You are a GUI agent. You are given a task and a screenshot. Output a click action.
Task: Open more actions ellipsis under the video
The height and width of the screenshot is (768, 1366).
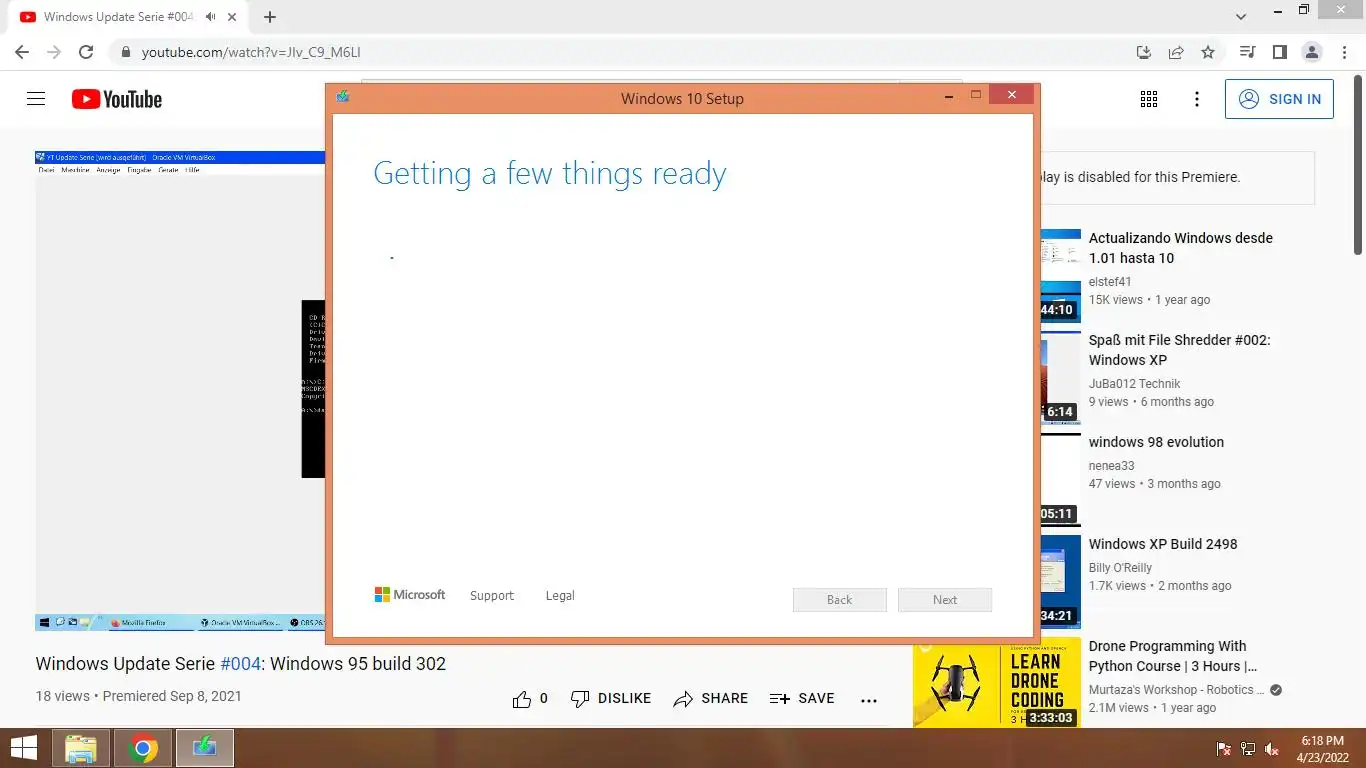pyautogui.click(x=869, y=700)
